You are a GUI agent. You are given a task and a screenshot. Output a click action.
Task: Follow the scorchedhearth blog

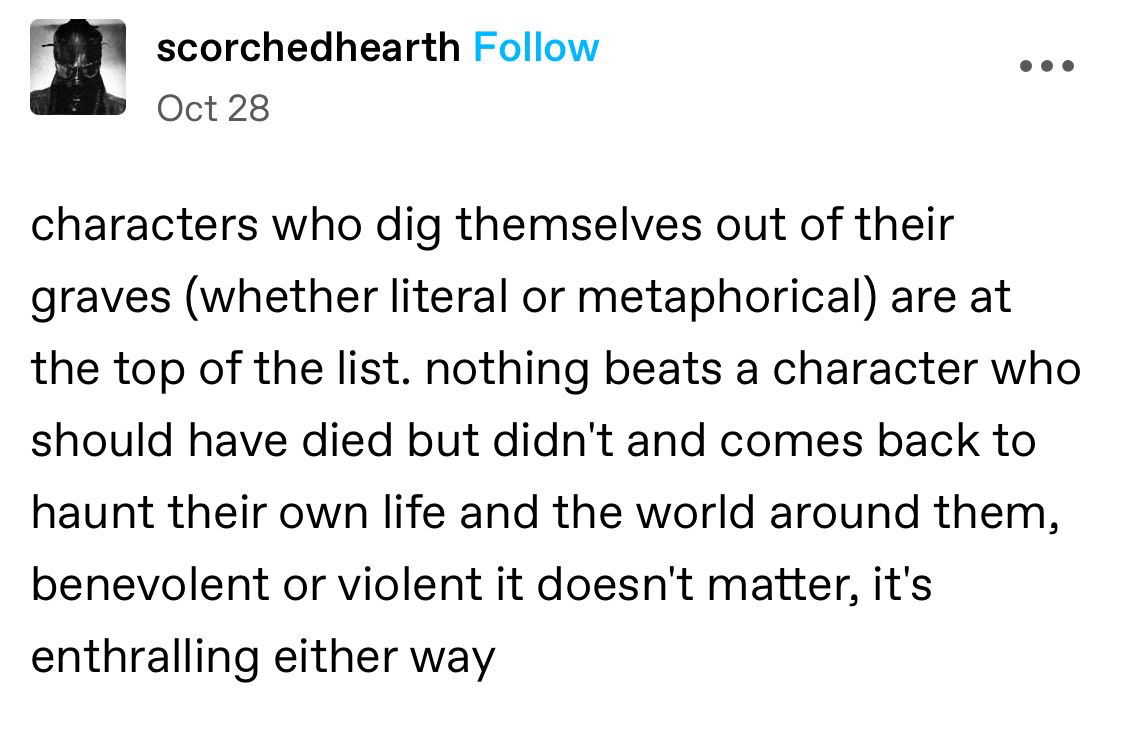536,47
